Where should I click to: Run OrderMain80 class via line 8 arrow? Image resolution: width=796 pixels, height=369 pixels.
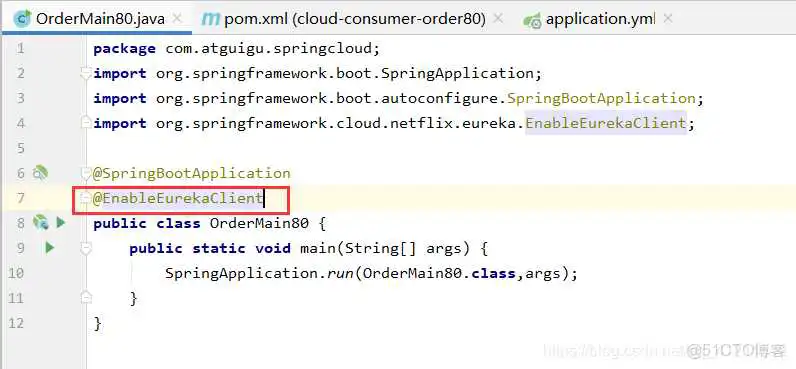click(x=61, y=222)
